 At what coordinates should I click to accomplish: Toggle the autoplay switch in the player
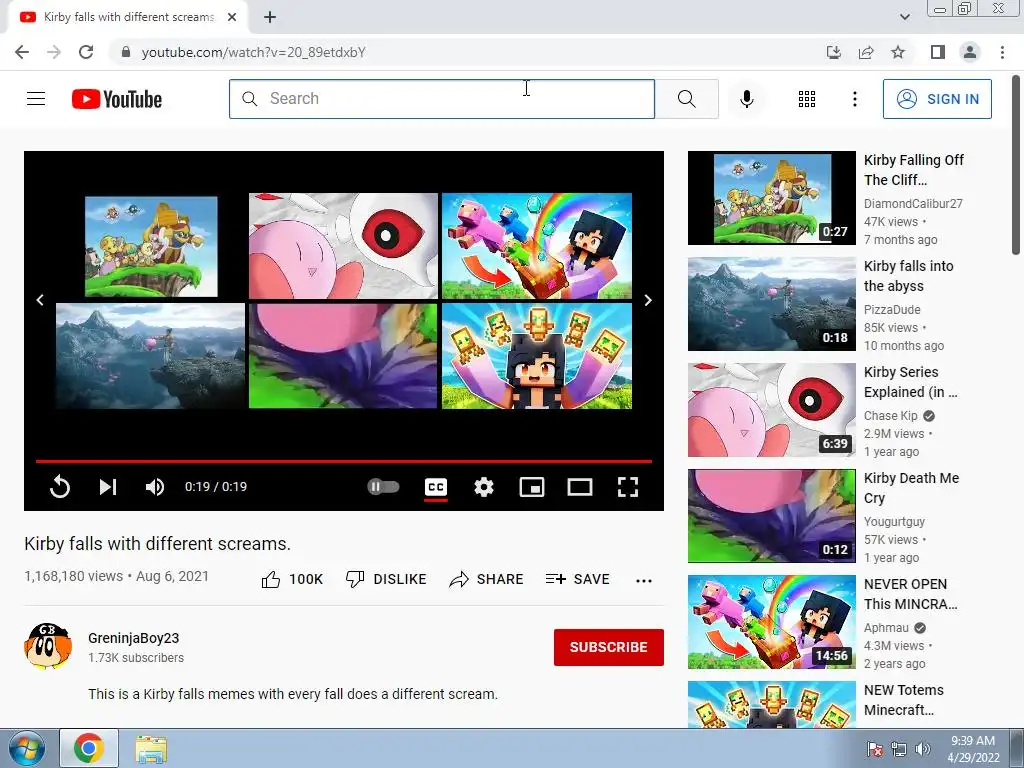tap(383, 487)
